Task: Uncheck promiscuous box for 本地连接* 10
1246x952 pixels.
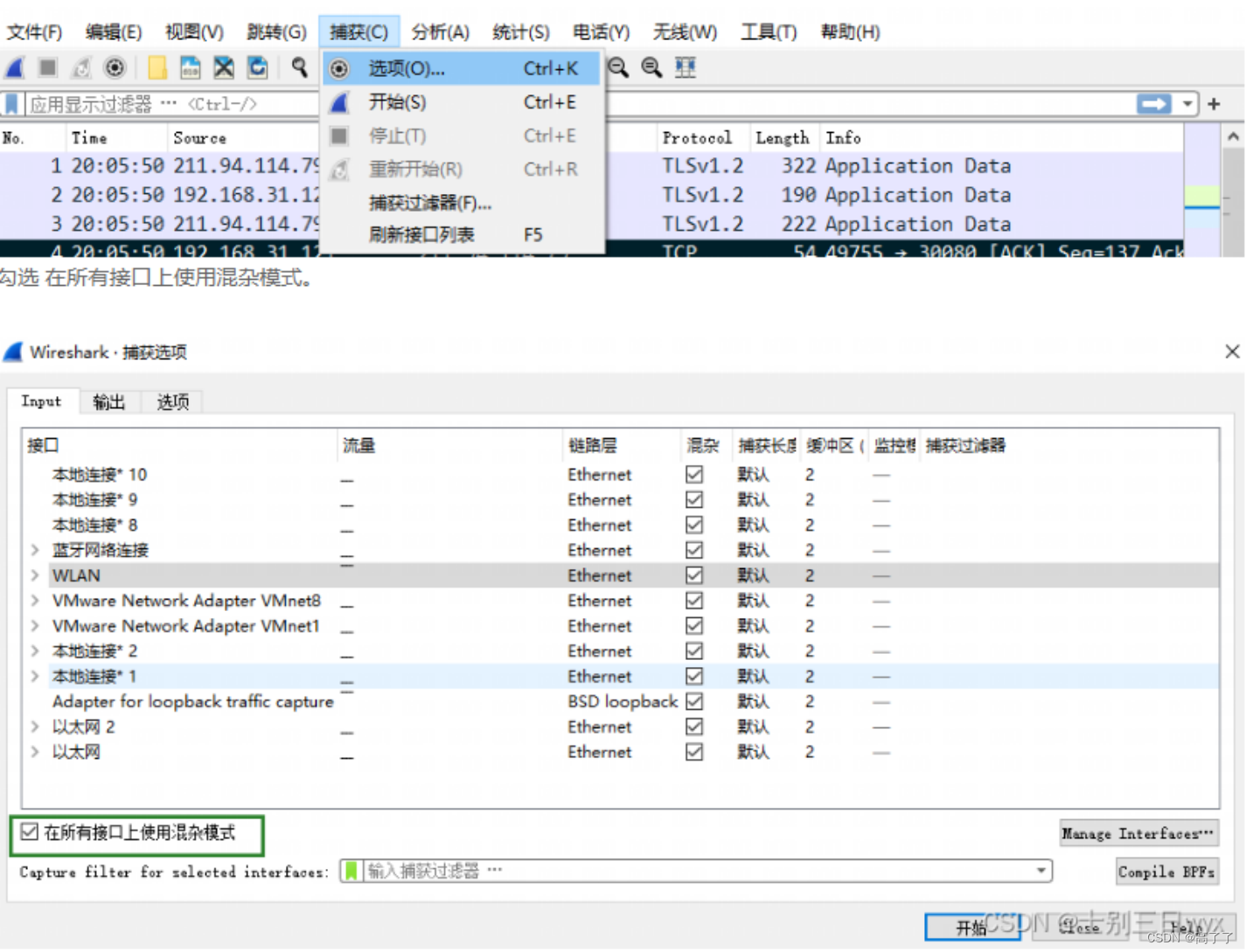Action: [694, 475]
